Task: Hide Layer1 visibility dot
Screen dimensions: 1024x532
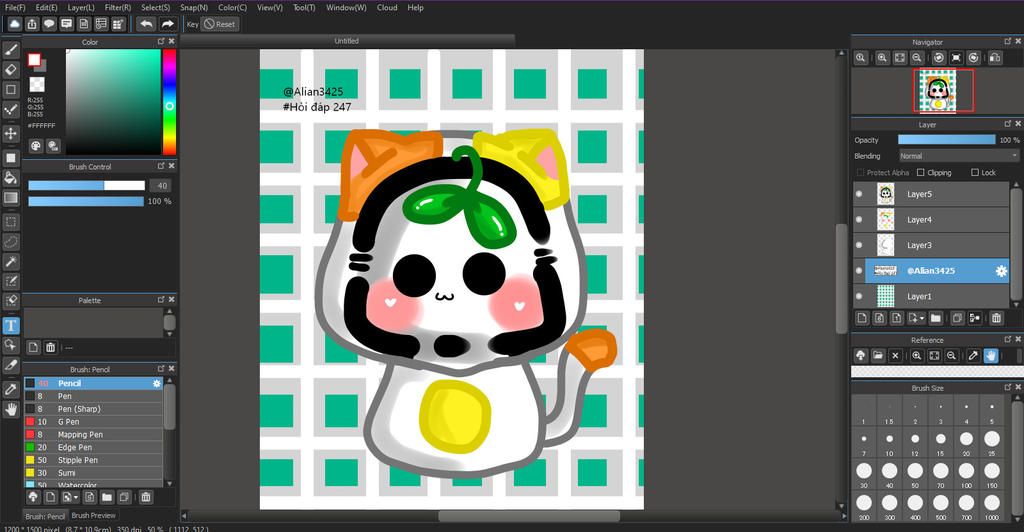Action: [x=859, y=296]
